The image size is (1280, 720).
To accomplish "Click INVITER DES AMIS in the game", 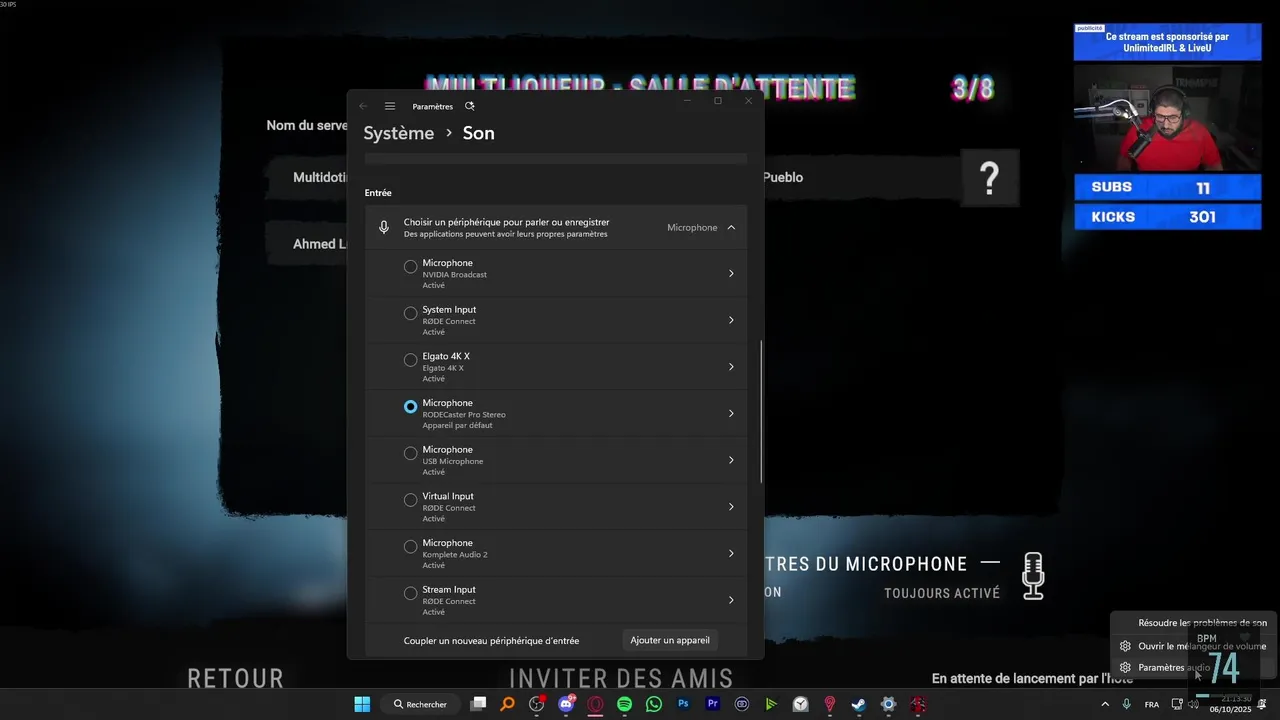I will [x=621, y=678].
